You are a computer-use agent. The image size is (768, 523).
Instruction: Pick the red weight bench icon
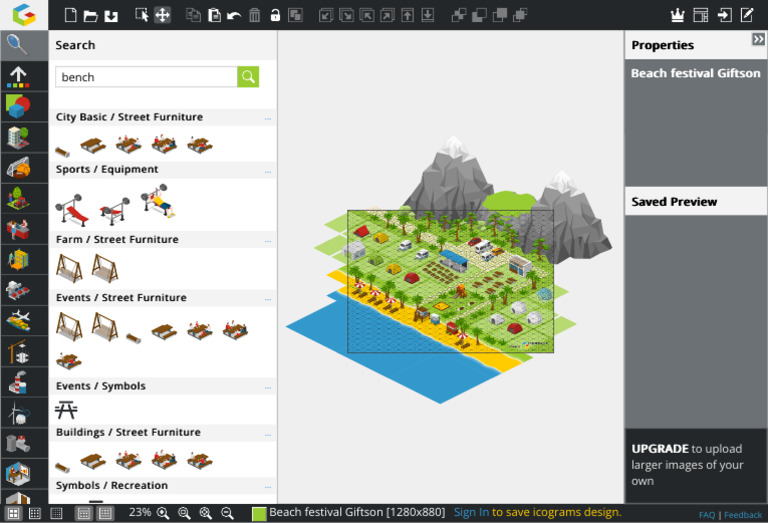coord(72,210)
